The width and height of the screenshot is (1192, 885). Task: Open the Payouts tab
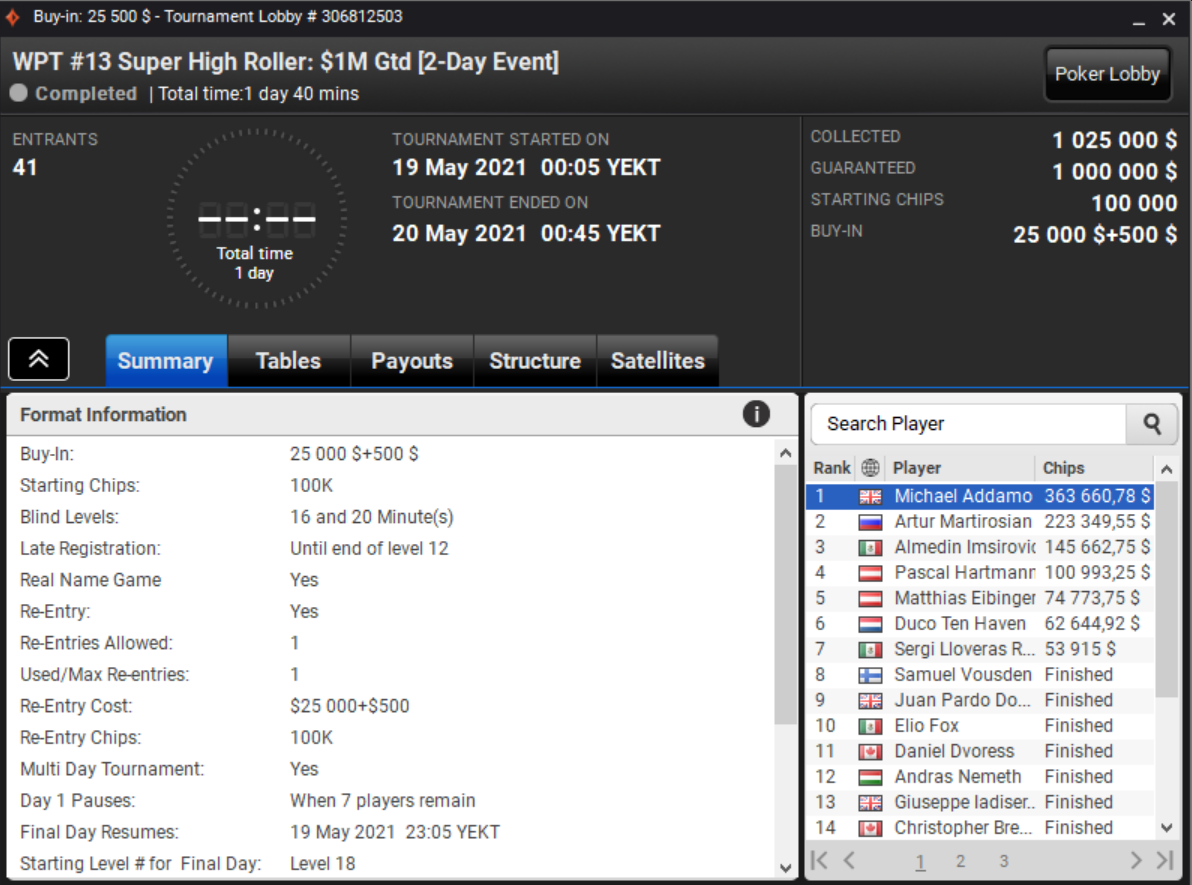[412, 361]
